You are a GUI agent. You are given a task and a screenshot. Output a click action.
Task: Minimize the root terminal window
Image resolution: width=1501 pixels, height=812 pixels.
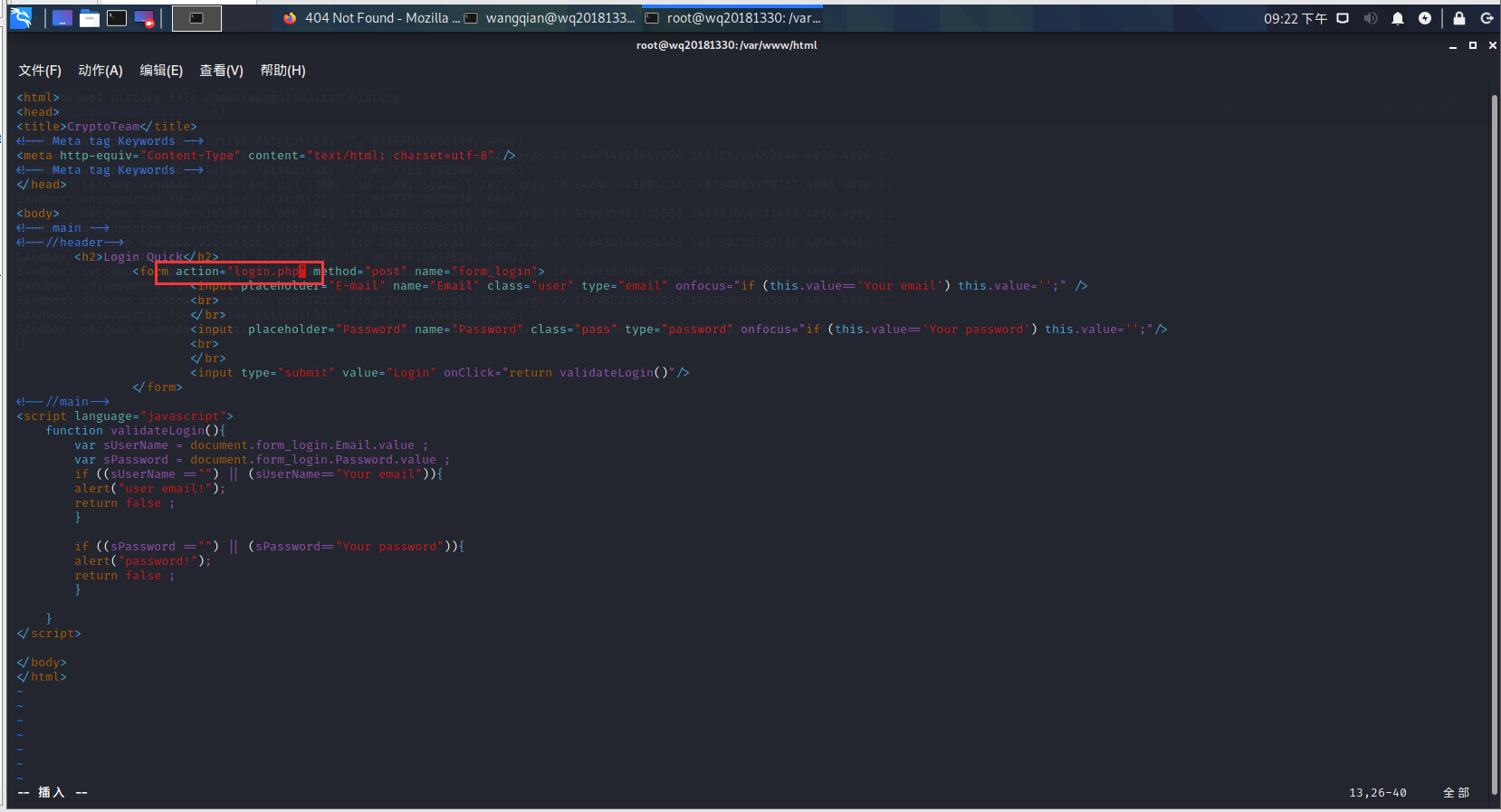click(x=1453, y=45)
